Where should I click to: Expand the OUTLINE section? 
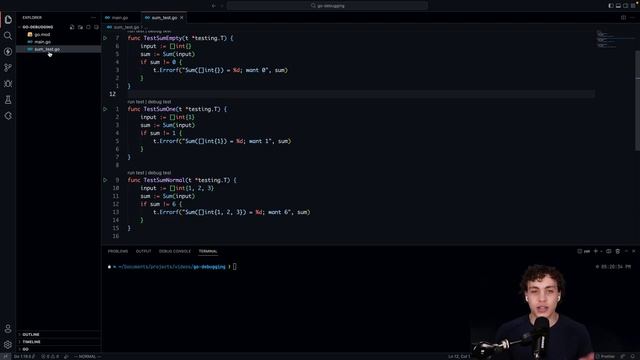click(x=58, y=334)
